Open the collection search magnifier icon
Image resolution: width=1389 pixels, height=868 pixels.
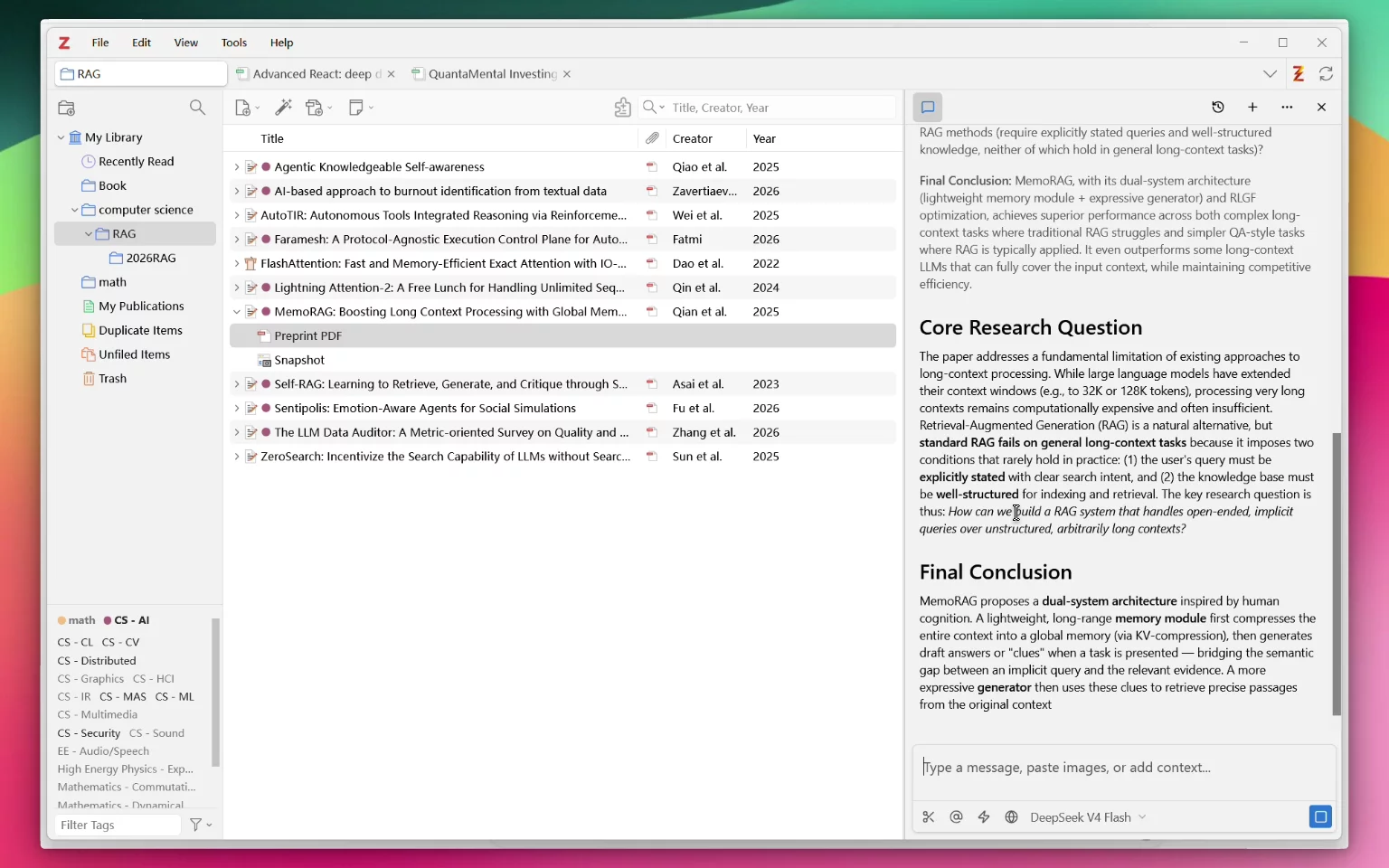197,108
